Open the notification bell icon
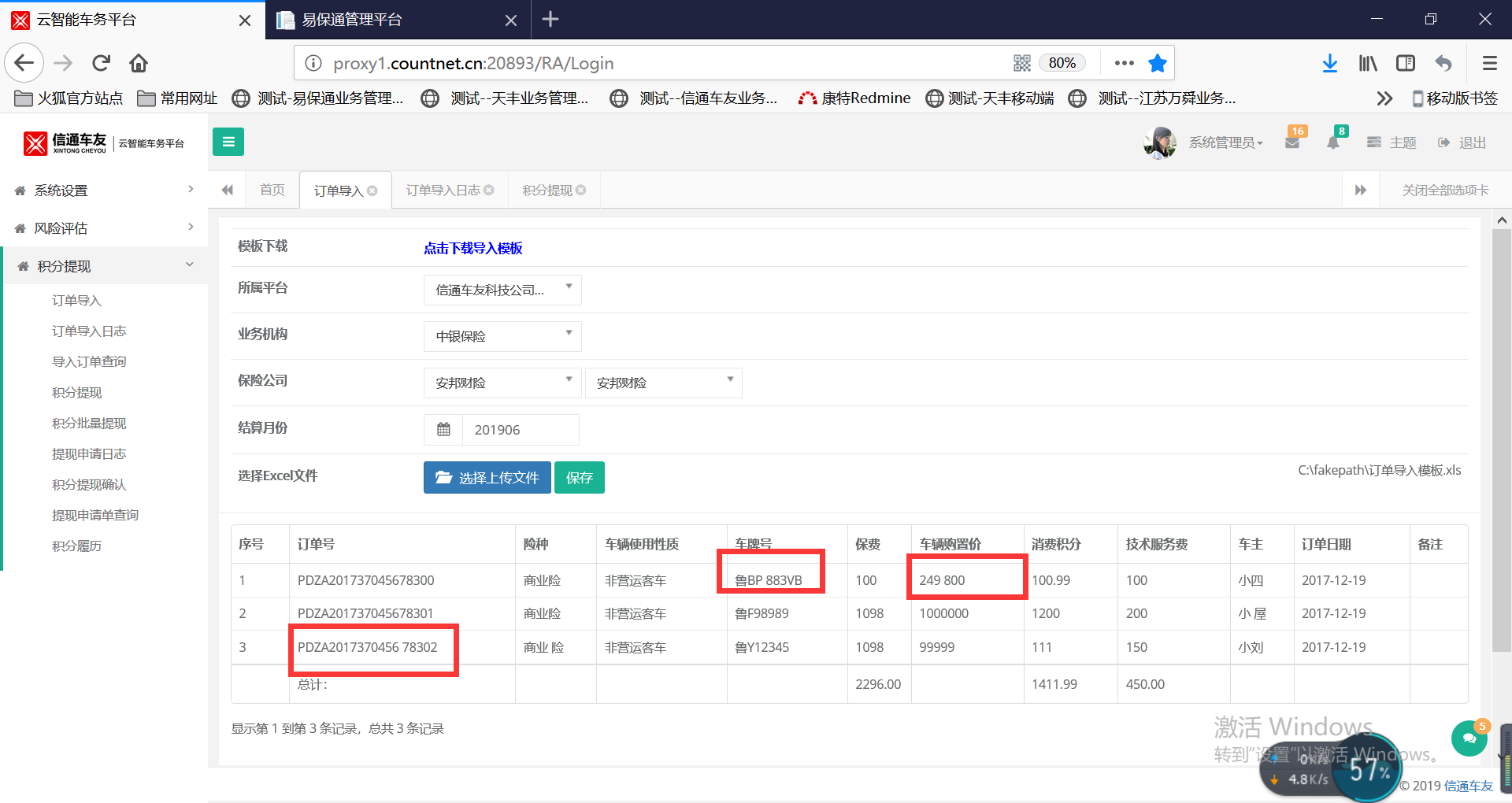 [x=1333, y=142]
